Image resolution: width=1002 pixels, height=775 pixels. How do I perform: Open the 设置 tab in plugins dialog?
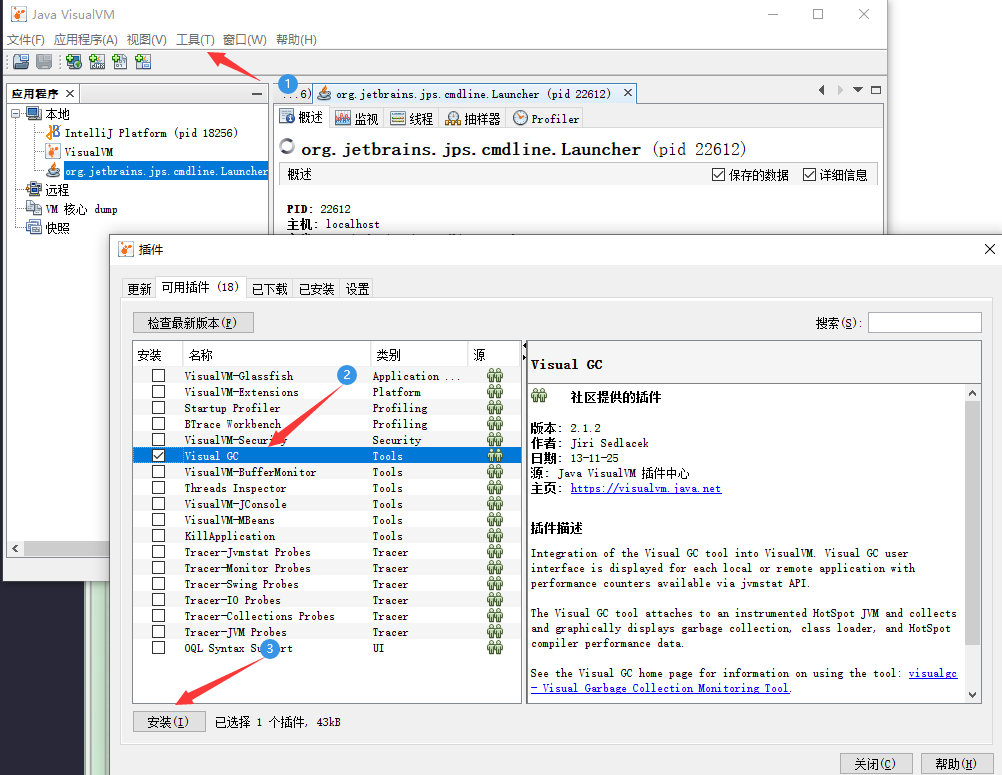(x=357, y=289)
